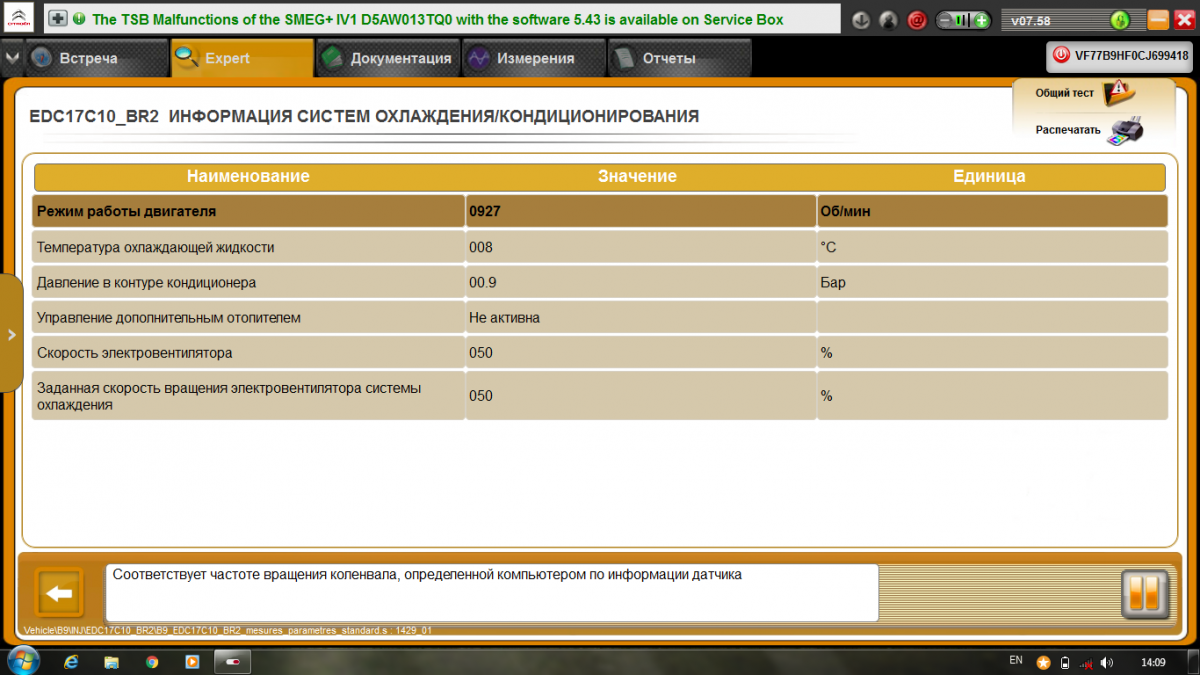Screen dimensions: 1200x675
Task: Select row Режим работы двигателя
Action: [x=599, y=211]
